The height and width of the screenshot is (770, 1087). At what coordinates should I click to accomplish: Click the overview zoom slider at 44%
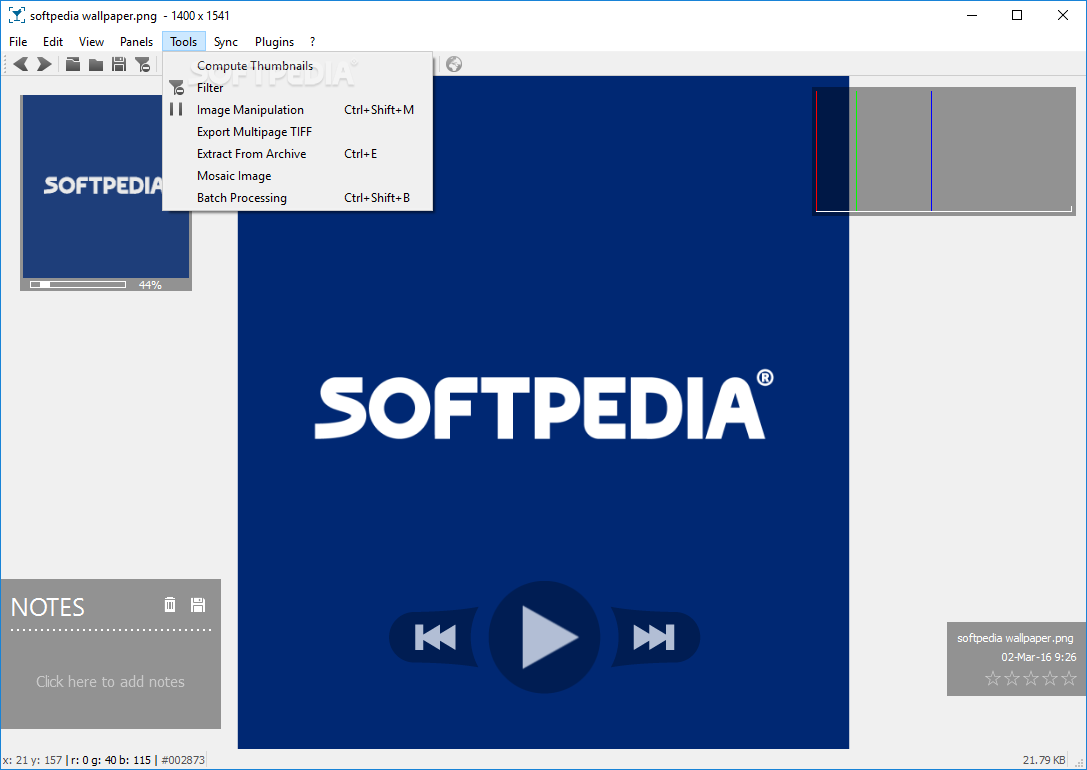tap(78, 284)
